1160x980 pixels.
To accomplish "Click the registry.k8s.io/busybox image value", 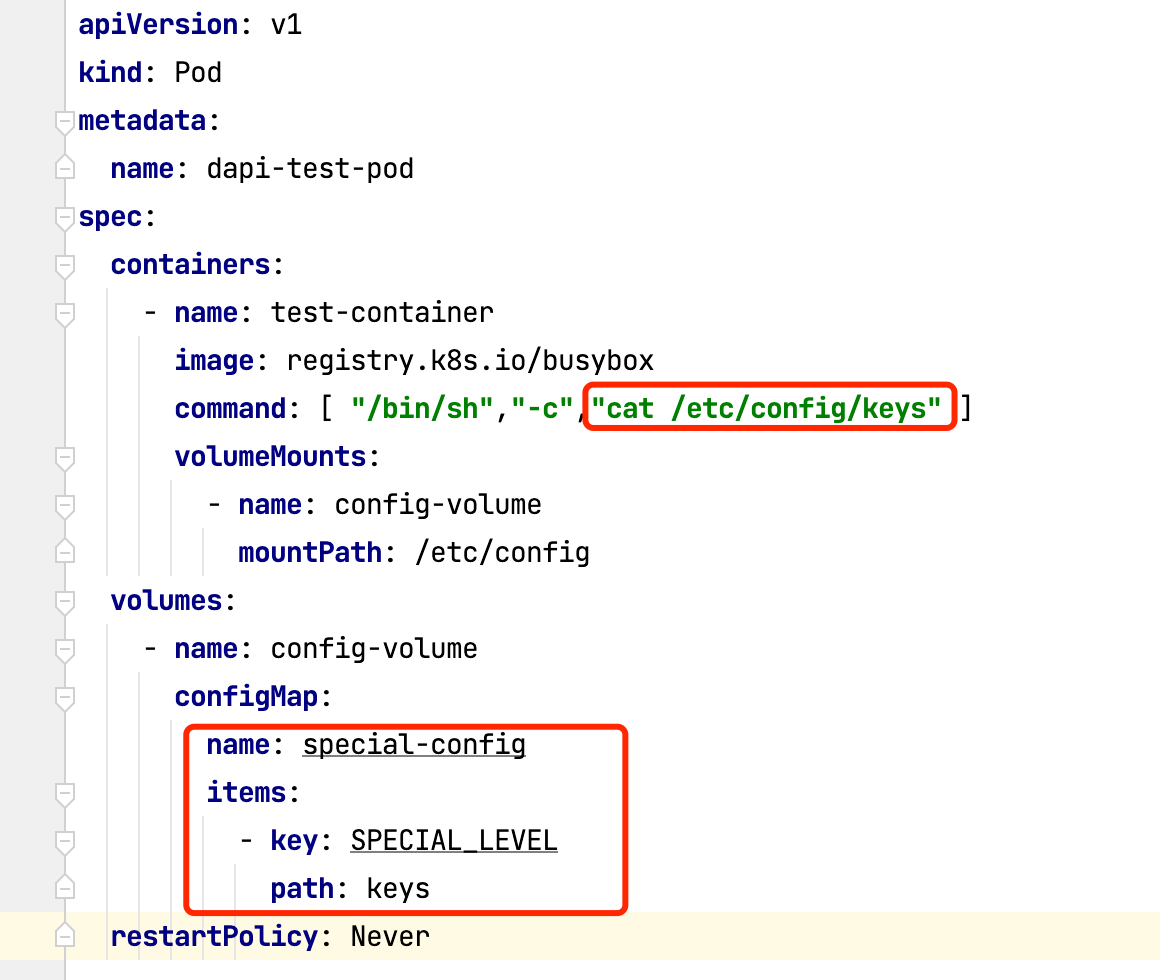I will 470,361.
